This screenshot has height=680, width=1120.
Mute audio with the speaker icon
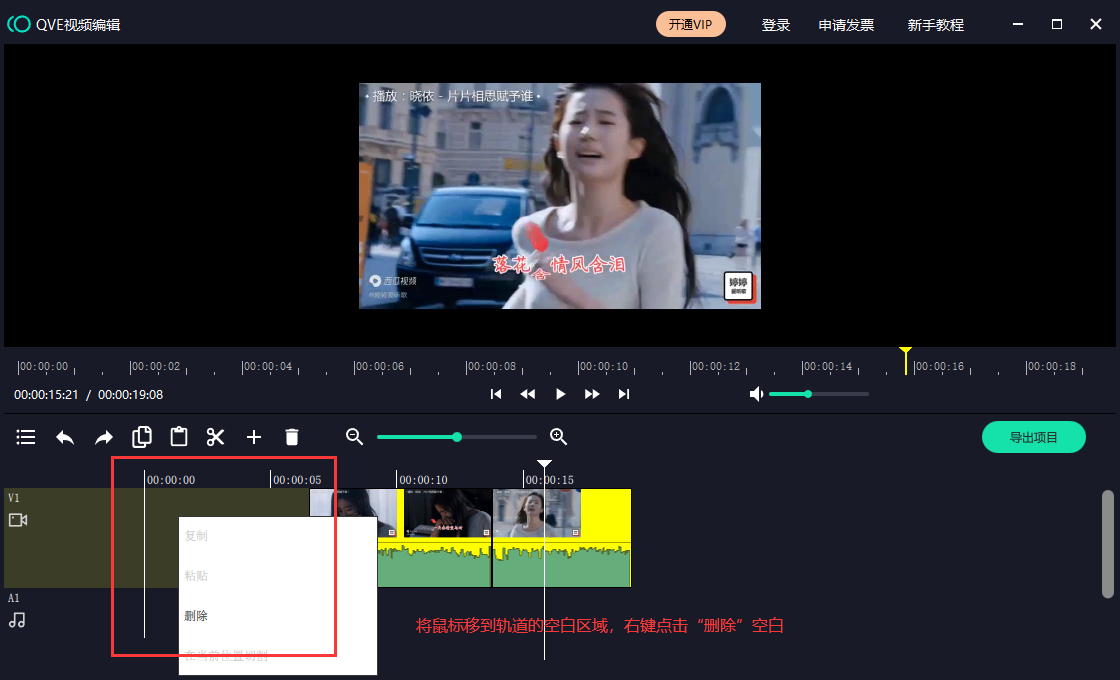[757, 394]
